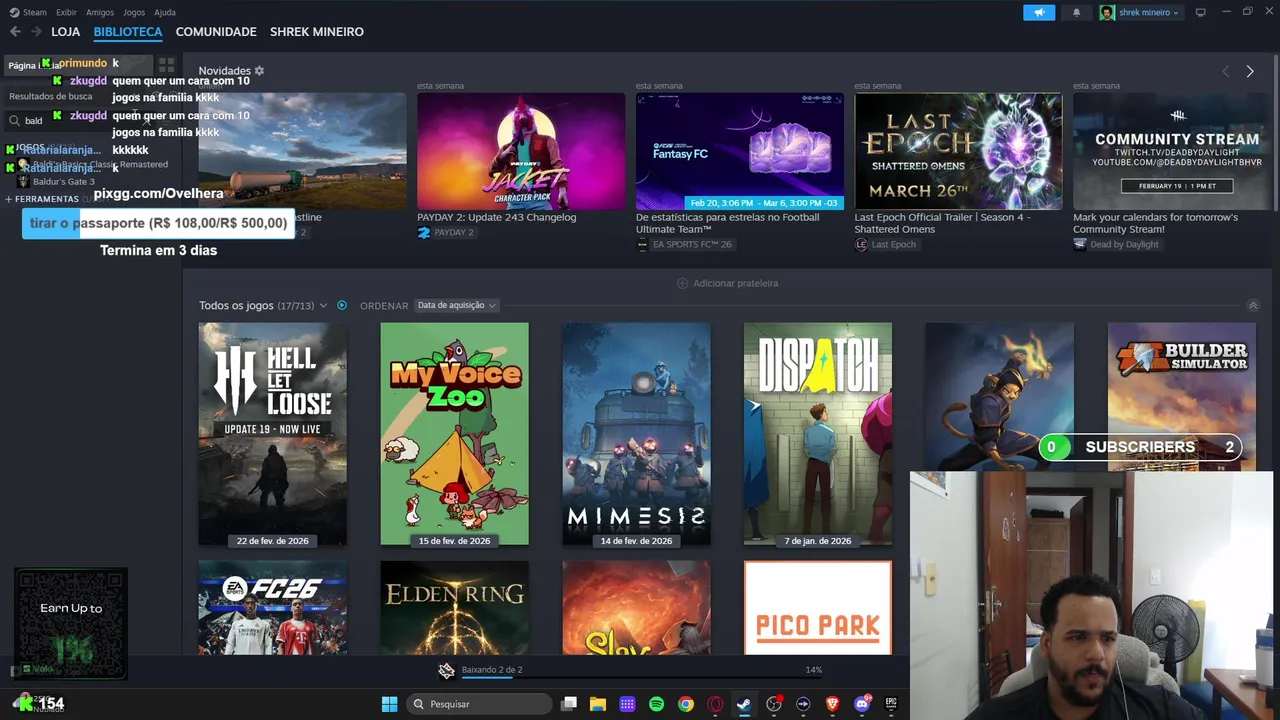
Task: Switch to Big Picture mode monitor icon
Action: tap(1201, 12)
